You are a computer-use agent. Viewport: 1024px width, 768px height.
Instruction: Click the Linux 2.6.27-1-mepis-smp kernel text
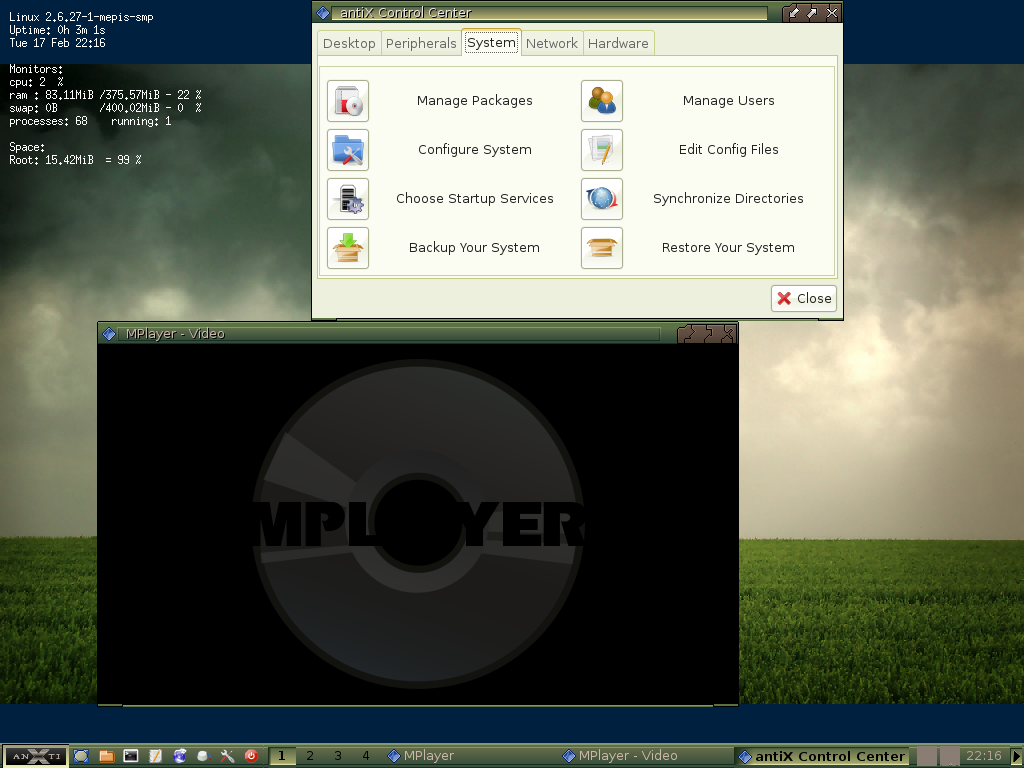click(x=82, y=17)
